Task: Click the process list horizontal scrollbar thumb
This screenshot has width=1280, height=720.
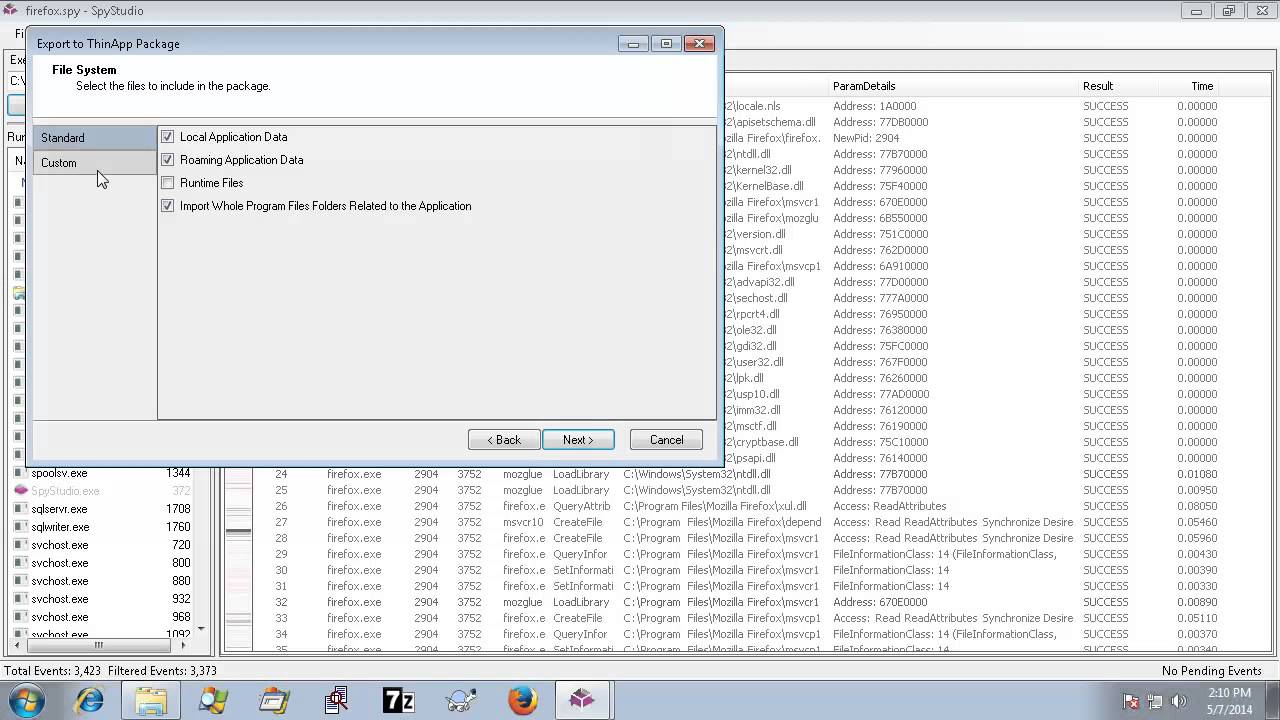Action: pos(99,645)
